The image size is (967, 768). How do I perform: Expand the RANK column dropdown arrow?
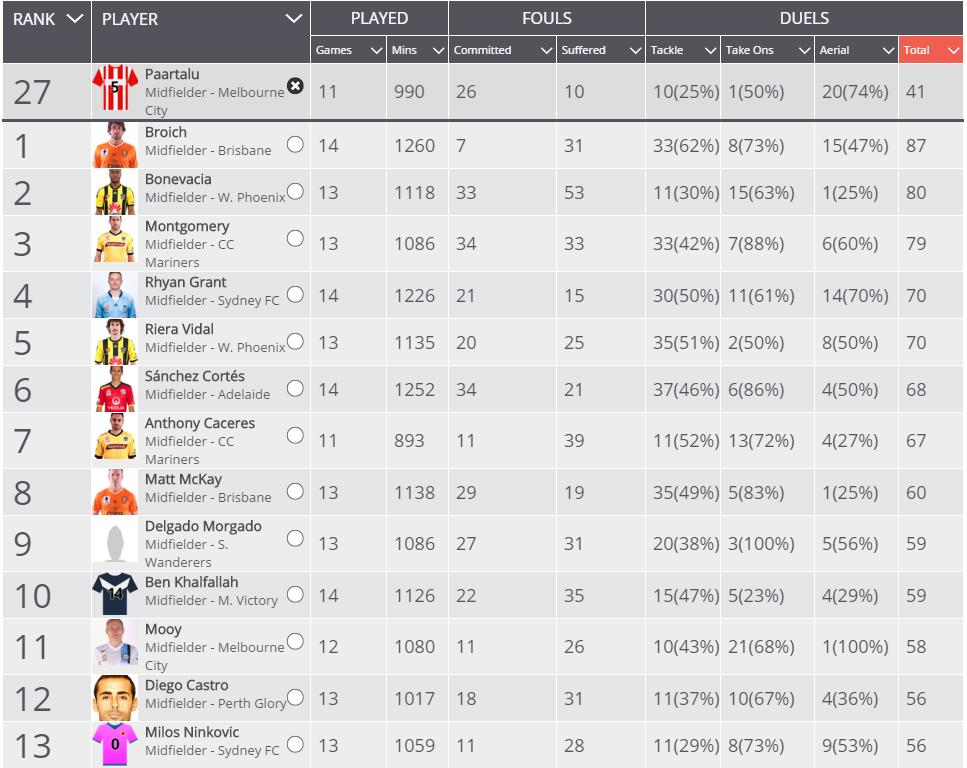pos(74,19)
